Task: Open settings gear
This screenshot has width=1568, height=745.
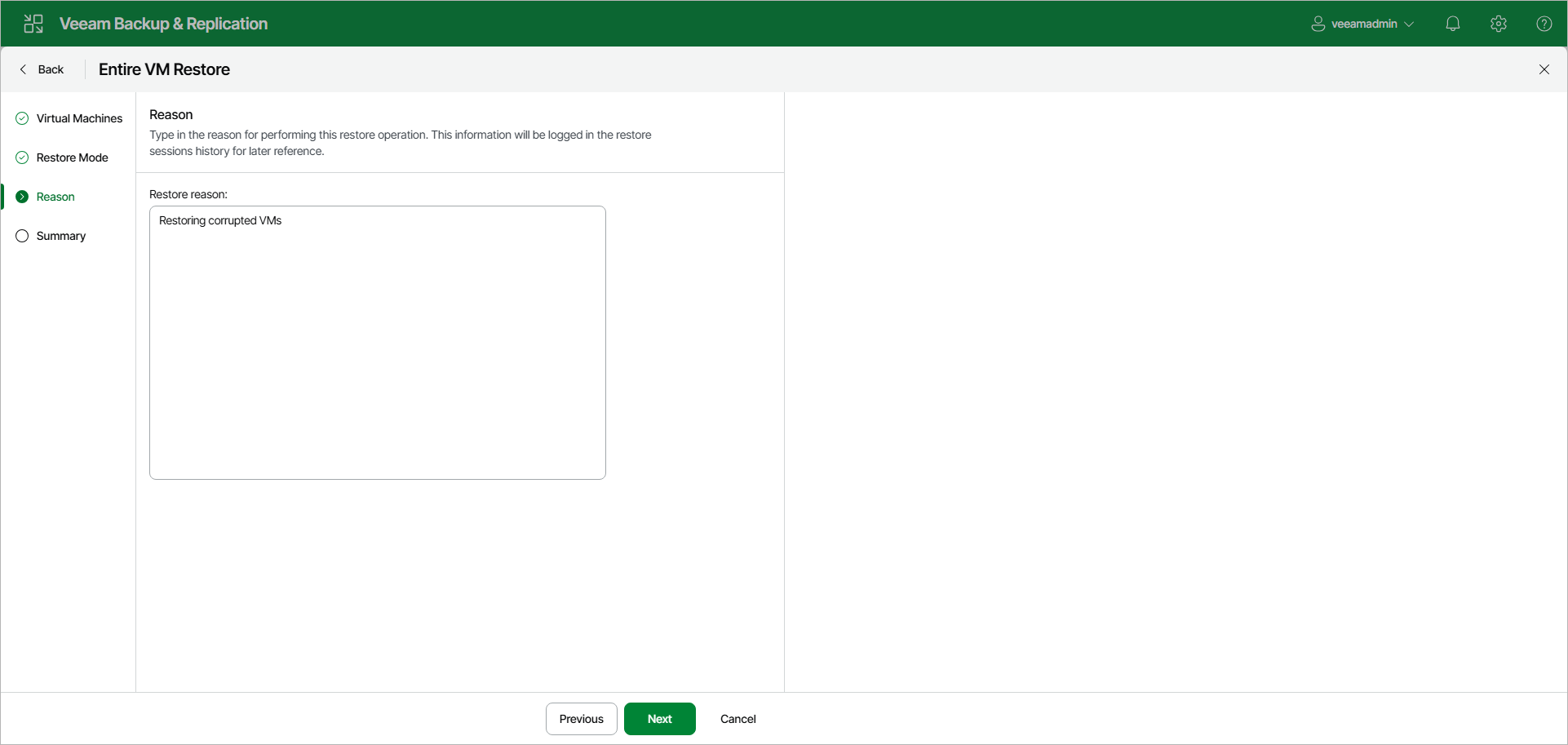Action: (x=1499, y=24)
